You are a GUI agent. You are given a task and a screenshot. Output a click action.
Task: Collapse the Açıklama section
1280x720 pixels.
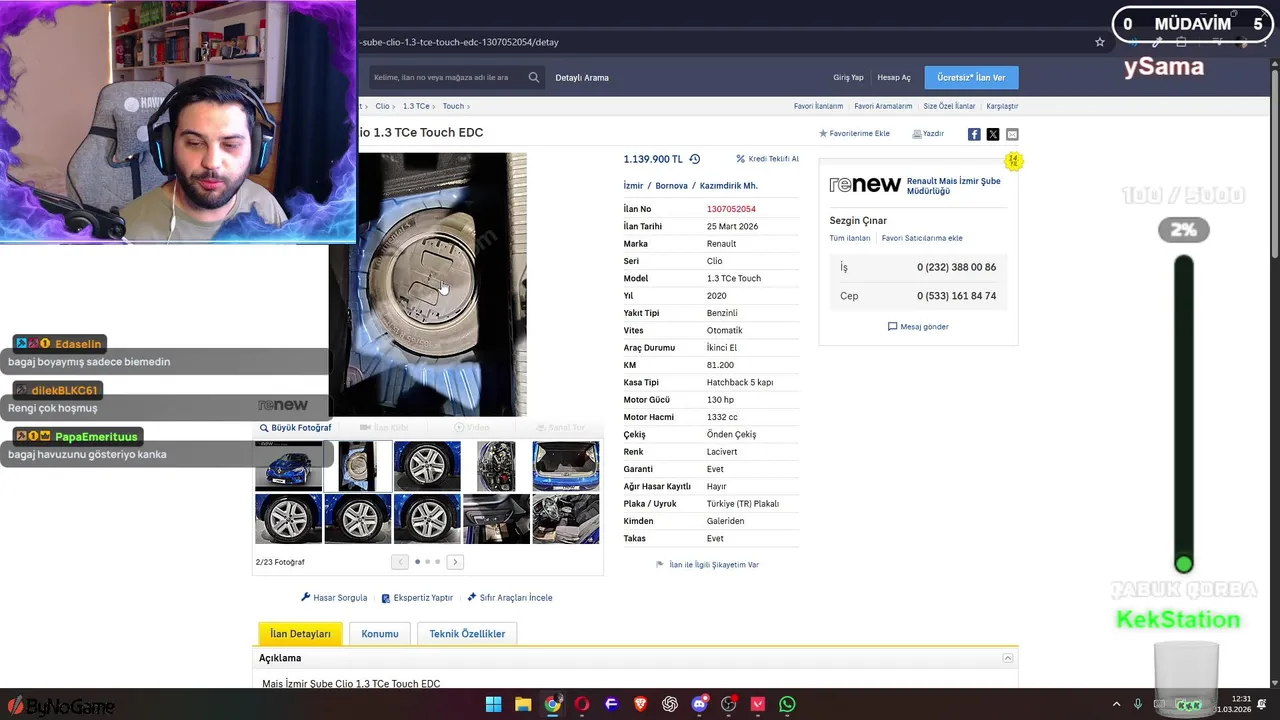(1008, 658)
